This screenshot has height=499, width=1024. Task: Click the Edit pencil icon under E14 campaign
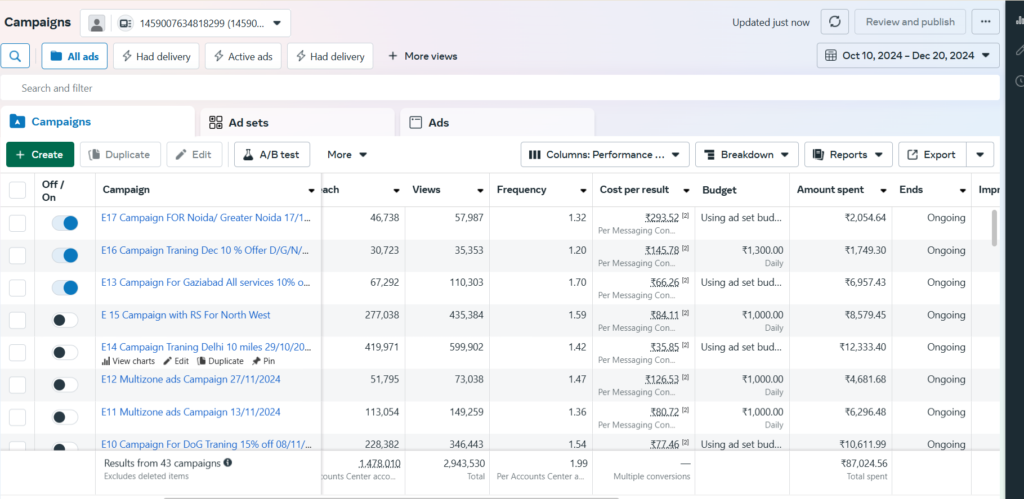point(168,361)
